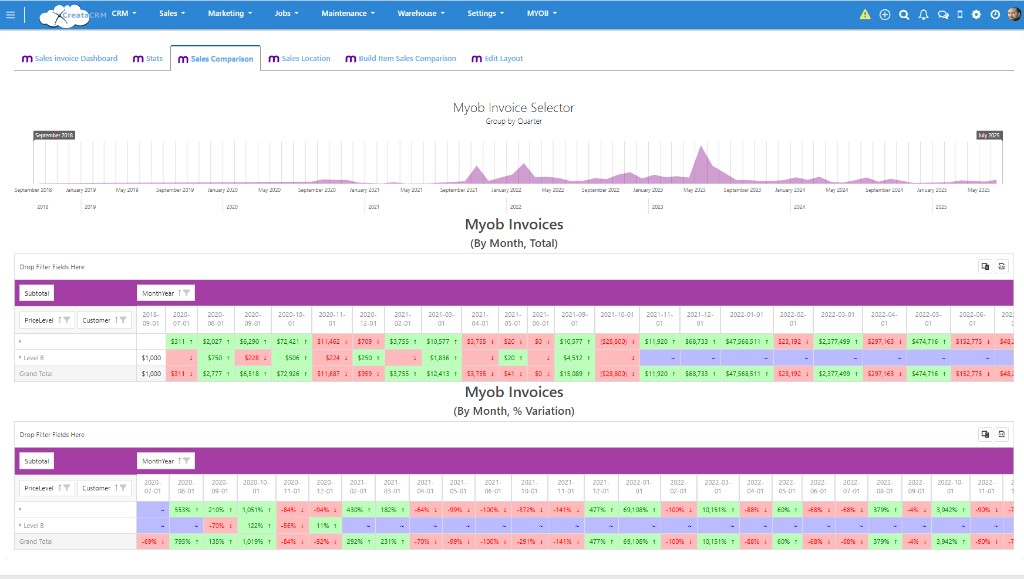The width and height of the screenshot is (1024, 579).
Task: Open the Maintenance dropdown menu
Action: 348,13
